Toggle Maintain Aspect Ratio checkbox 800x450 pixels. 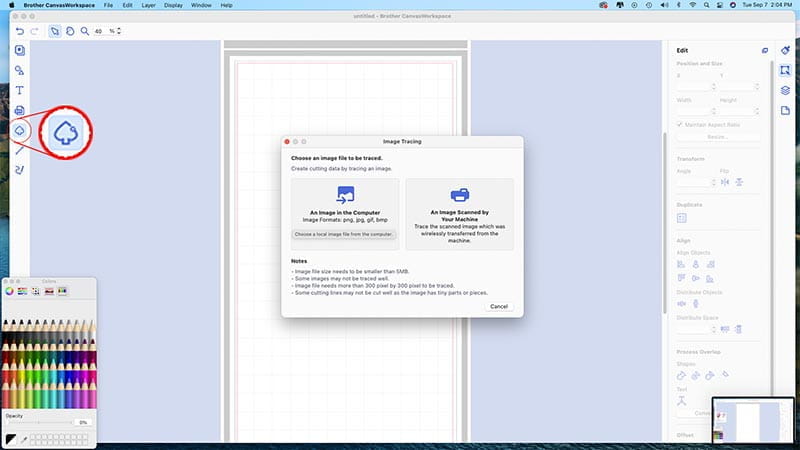coord(680,124)
